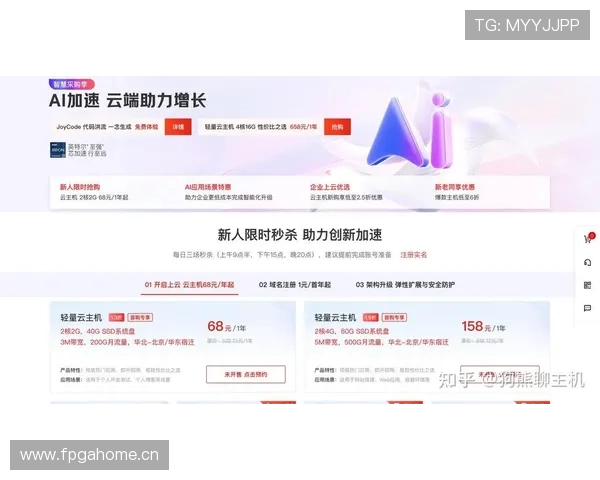Screen dimensions: 600x480
Task: Click the 抢购 button for 轻量云主机 658元
Action: pos(337,127)
